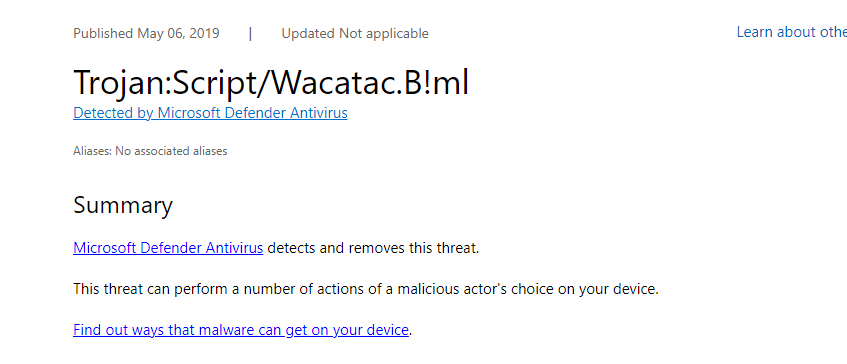Image resolution: width=847 pixels, height=364 pixels.
Task: Click the 'Learn about othe…' link at top right
Action: tap(791, 32)
